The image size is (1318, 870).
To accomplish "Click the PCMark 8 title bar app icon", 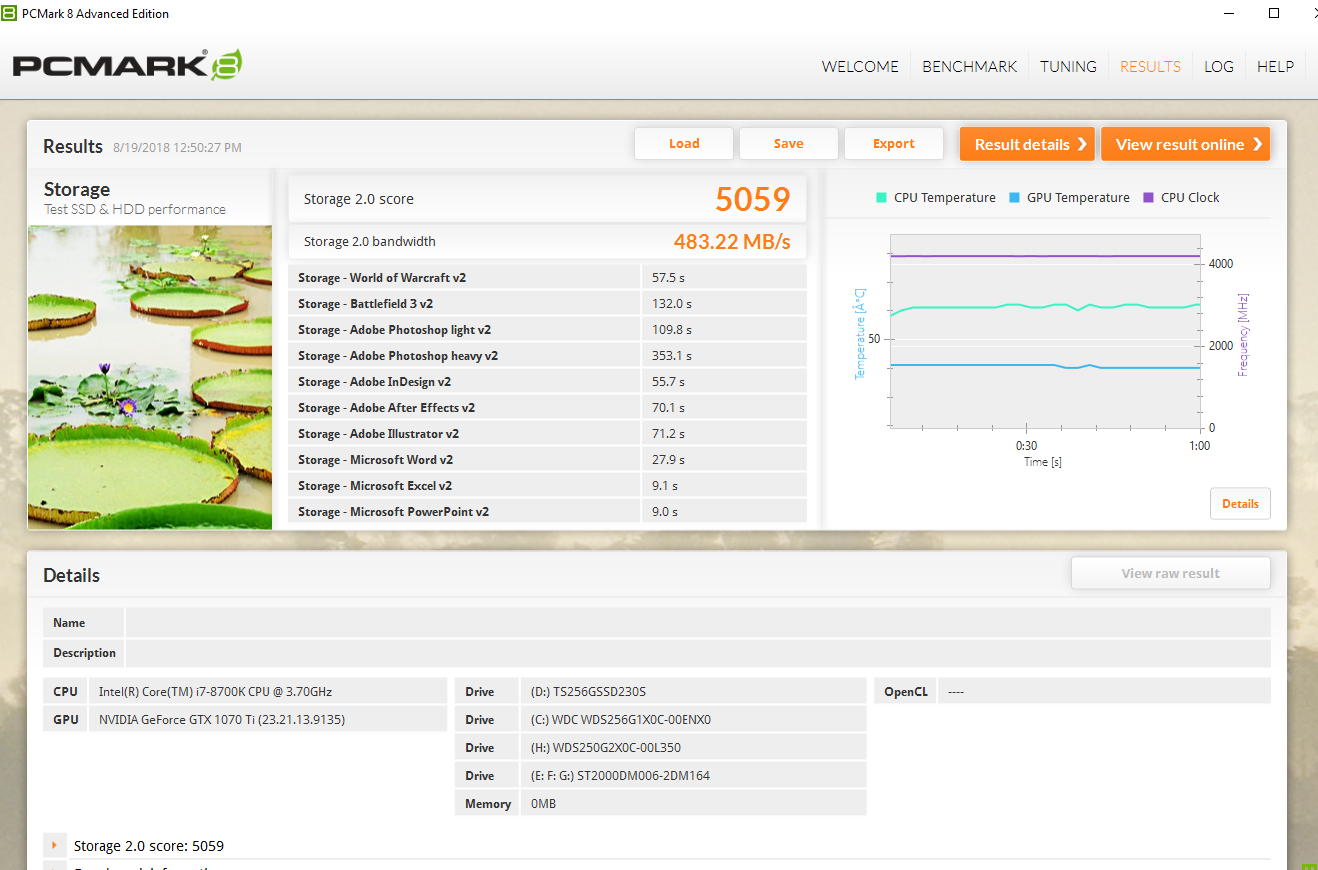I will 10,13.
